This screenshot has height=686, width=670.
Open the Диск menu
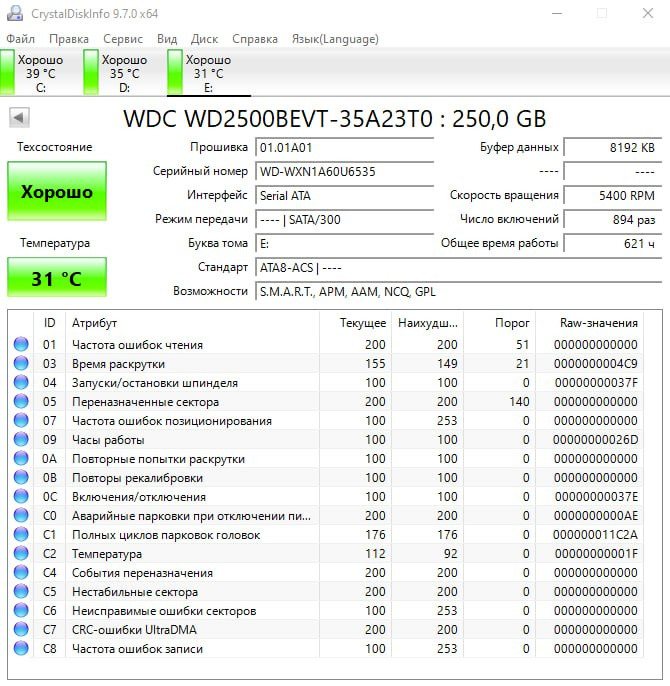pos(204,39)
